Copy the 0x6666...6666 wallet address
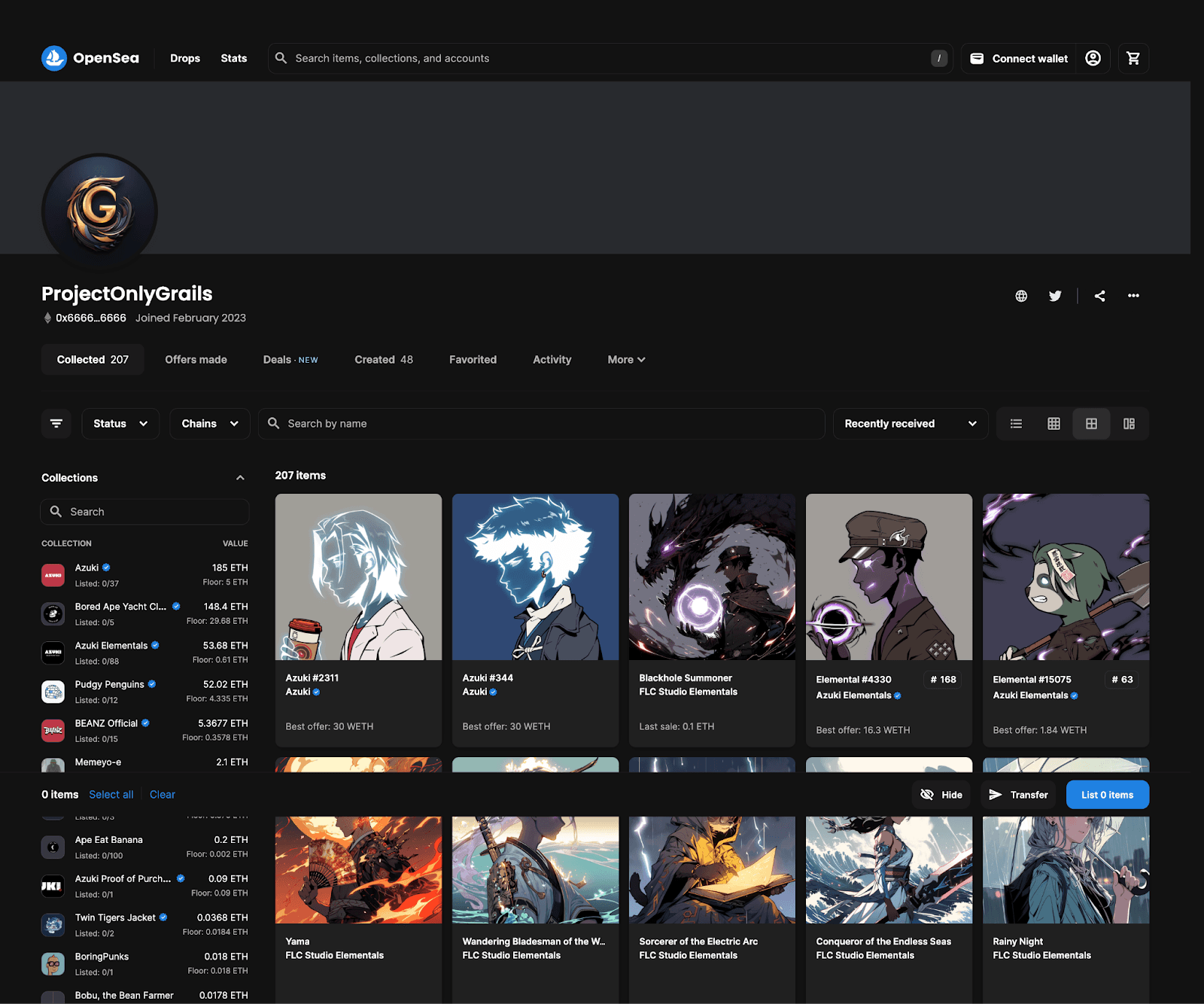1204x1004 pixels. click(x=91, y=318)
